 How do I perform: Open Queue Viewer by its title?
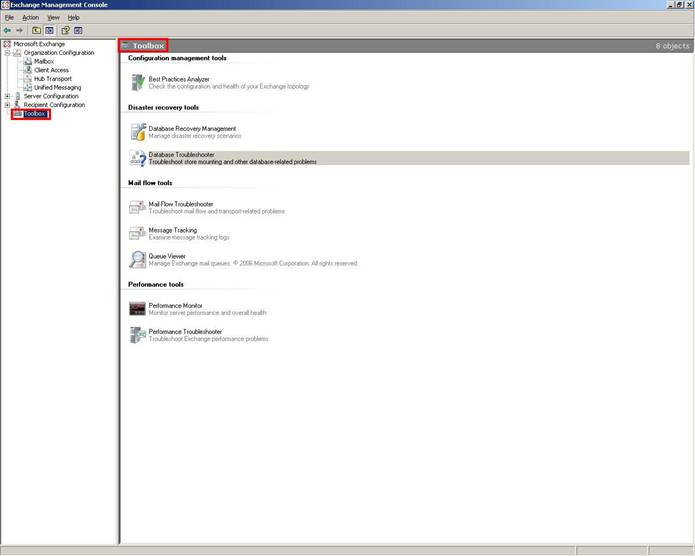coord(167,256)
